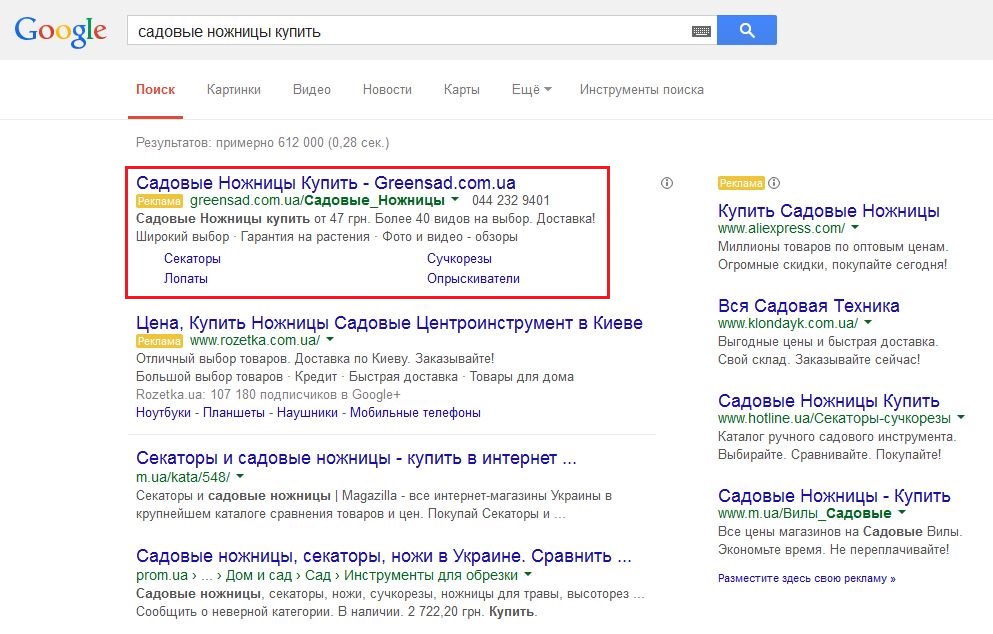Click Разместите здесь свою рекламу link
993x634 pixels.
pos(806,578)
